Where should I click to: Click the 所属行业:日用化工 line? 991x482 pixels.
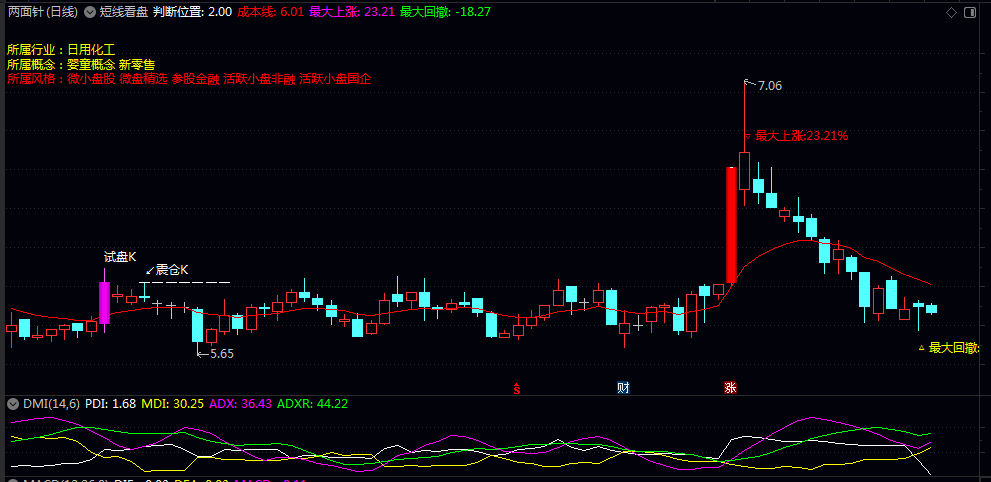pyautogui.click(x=61, y=49)
